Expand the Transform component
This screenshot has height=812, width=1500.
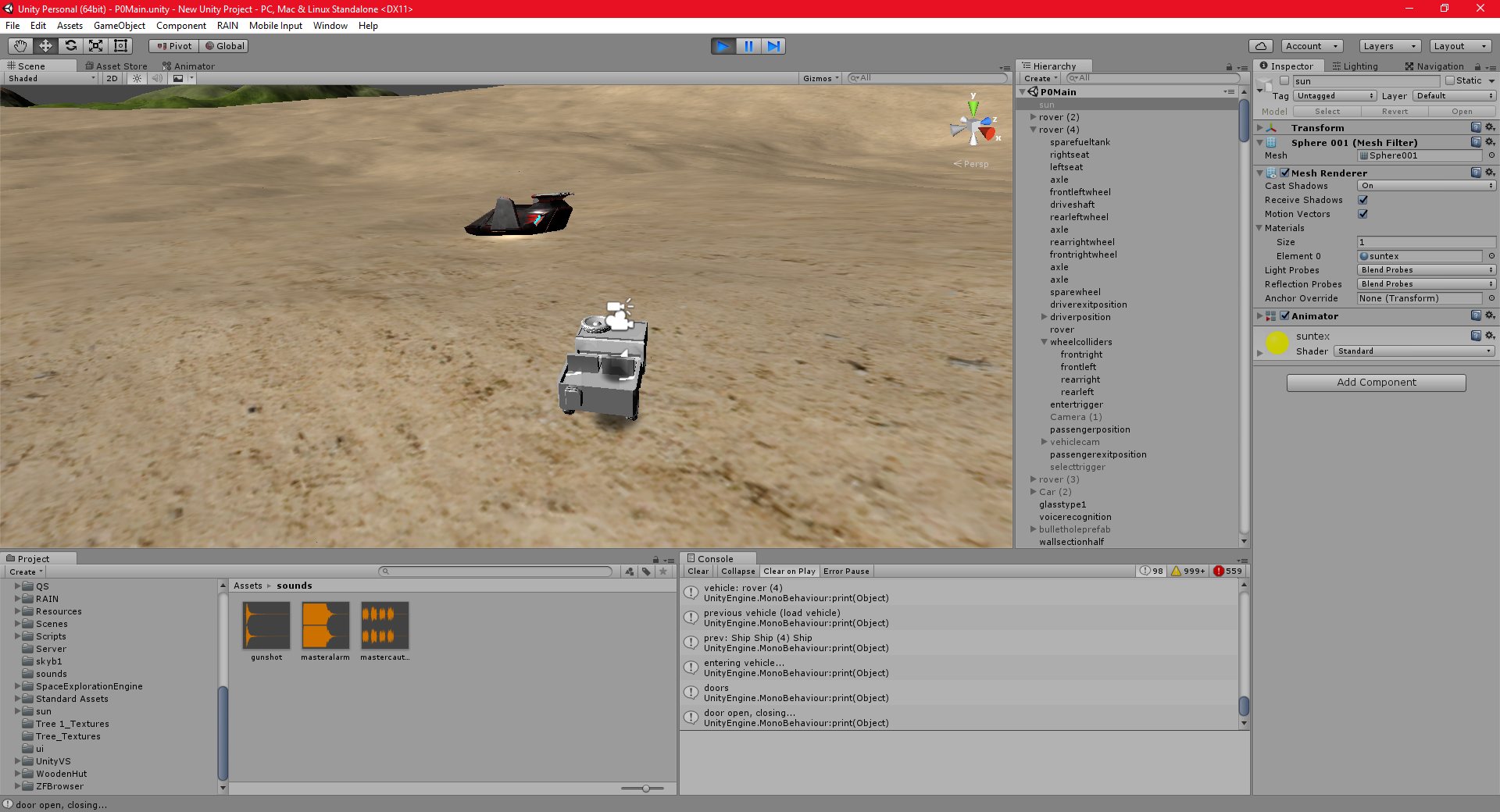(1259, 128)
